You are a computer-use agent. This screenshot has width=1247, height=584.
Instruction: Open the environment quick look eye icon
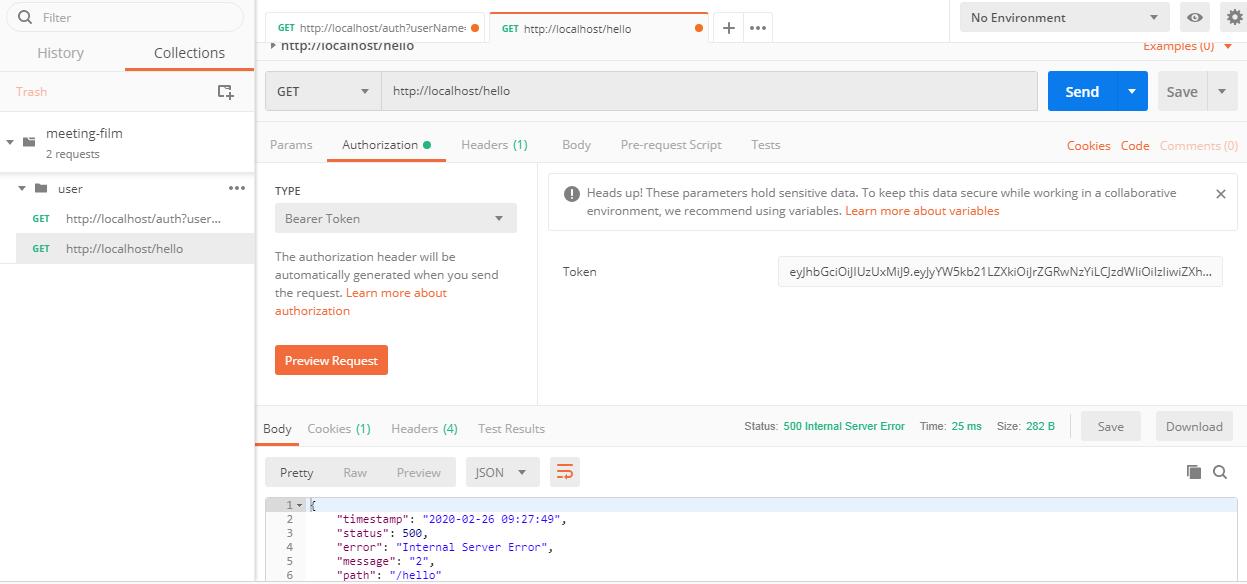coord(1194,17)
